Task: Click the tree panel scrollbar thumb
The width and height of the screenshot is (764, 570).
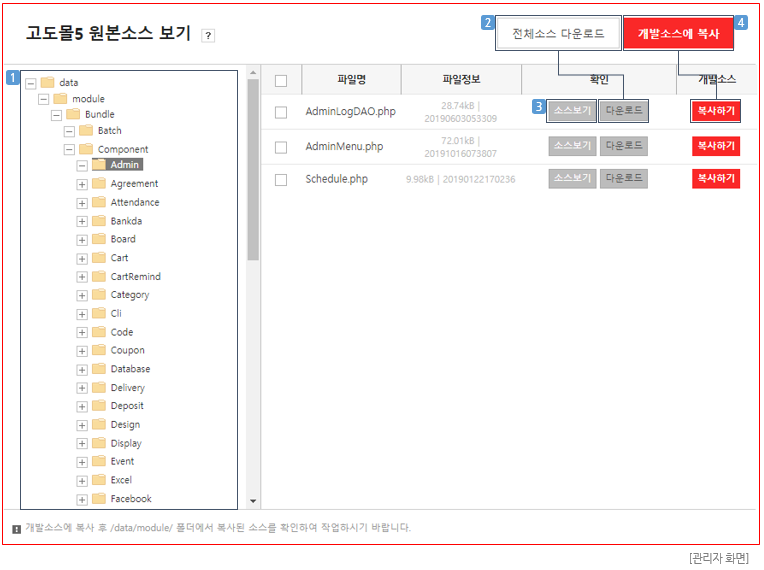Action: pyautogui.click(x=253, y=170)
